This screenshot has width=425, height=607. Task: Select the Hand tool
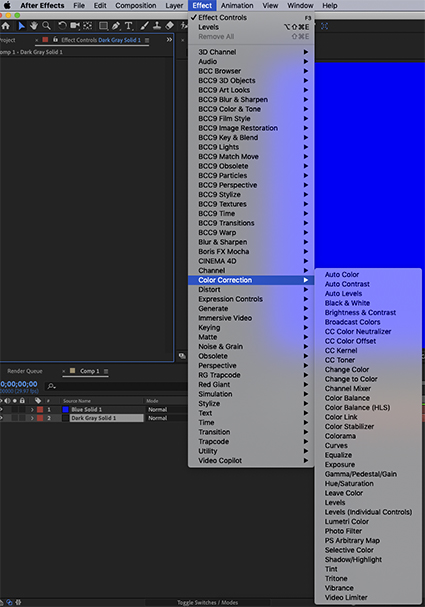(x=34, y=26)
